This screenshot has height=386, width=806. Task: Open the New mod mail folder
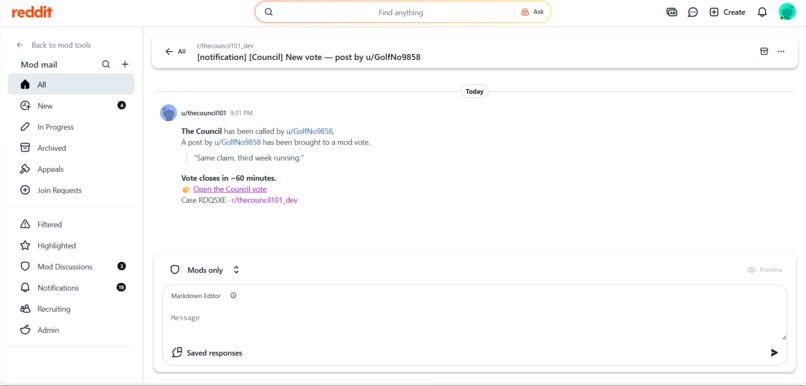click(71, 105)
